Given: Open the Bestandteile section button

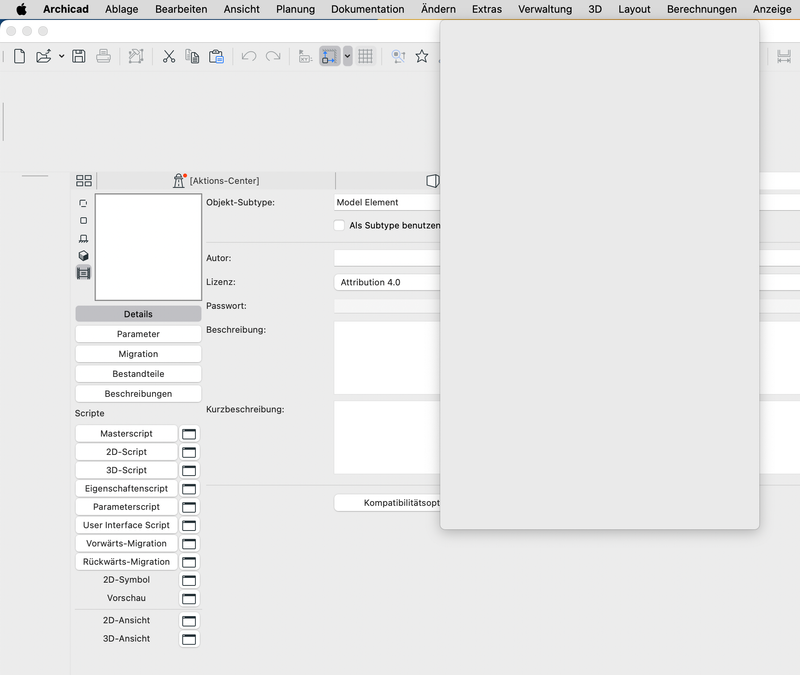Looking at the screenshot, I should 138,373.
